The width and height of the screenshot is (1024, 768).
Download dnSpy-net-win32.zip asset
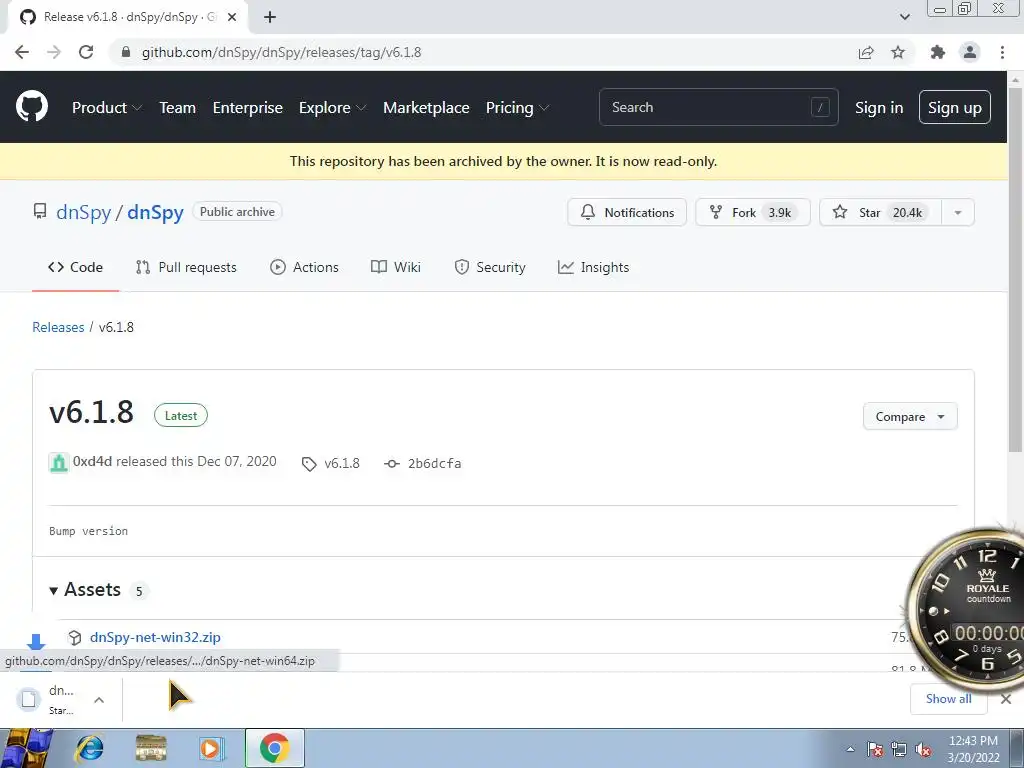155,637
